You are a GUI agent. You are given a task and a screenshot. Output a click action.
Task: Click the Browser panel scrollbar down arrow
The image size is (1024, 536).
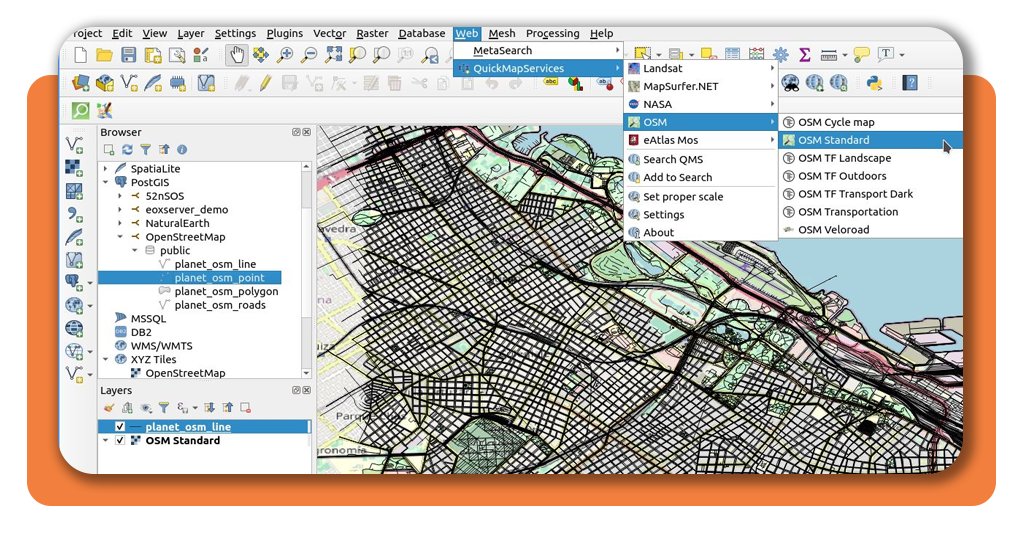(306, 373)
